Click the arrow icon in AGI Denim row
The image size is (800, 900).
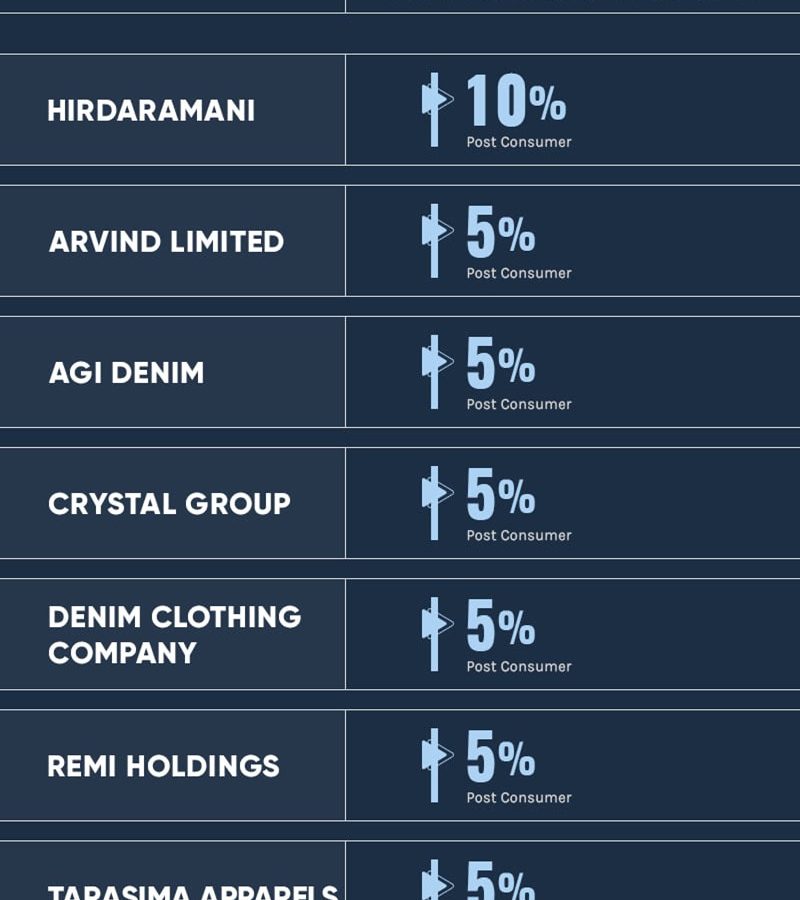437,372
